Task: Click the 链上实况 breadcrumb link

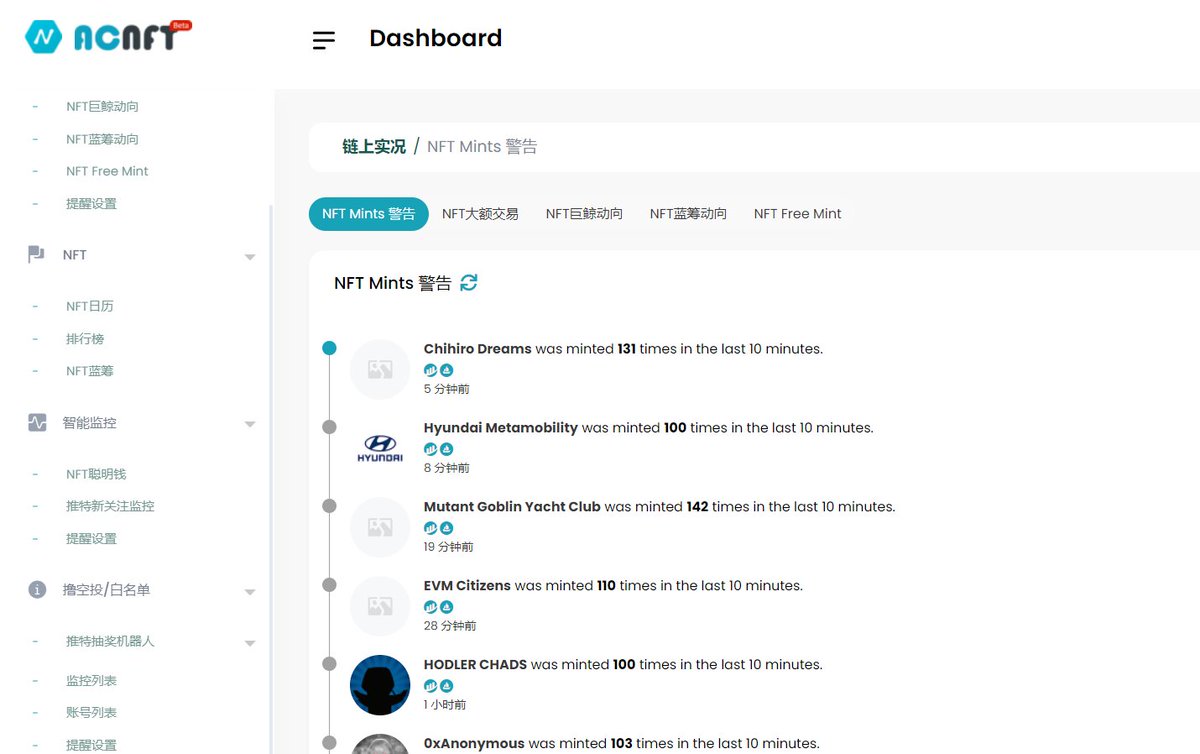Action: point(374,147)
